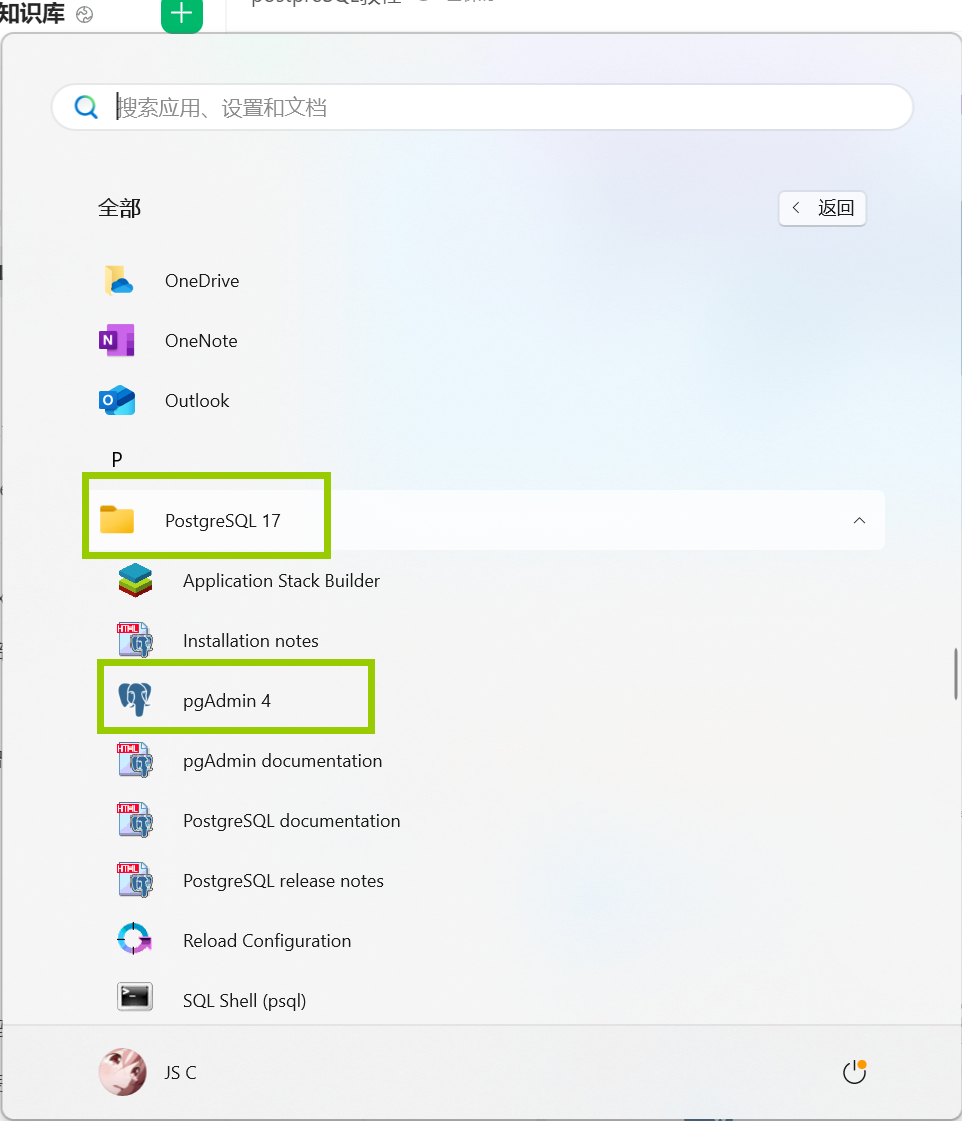Open PostgreSQL release notes entry
The height and width of the screenshot is (1121, 962).
click(x=283, y=881)
